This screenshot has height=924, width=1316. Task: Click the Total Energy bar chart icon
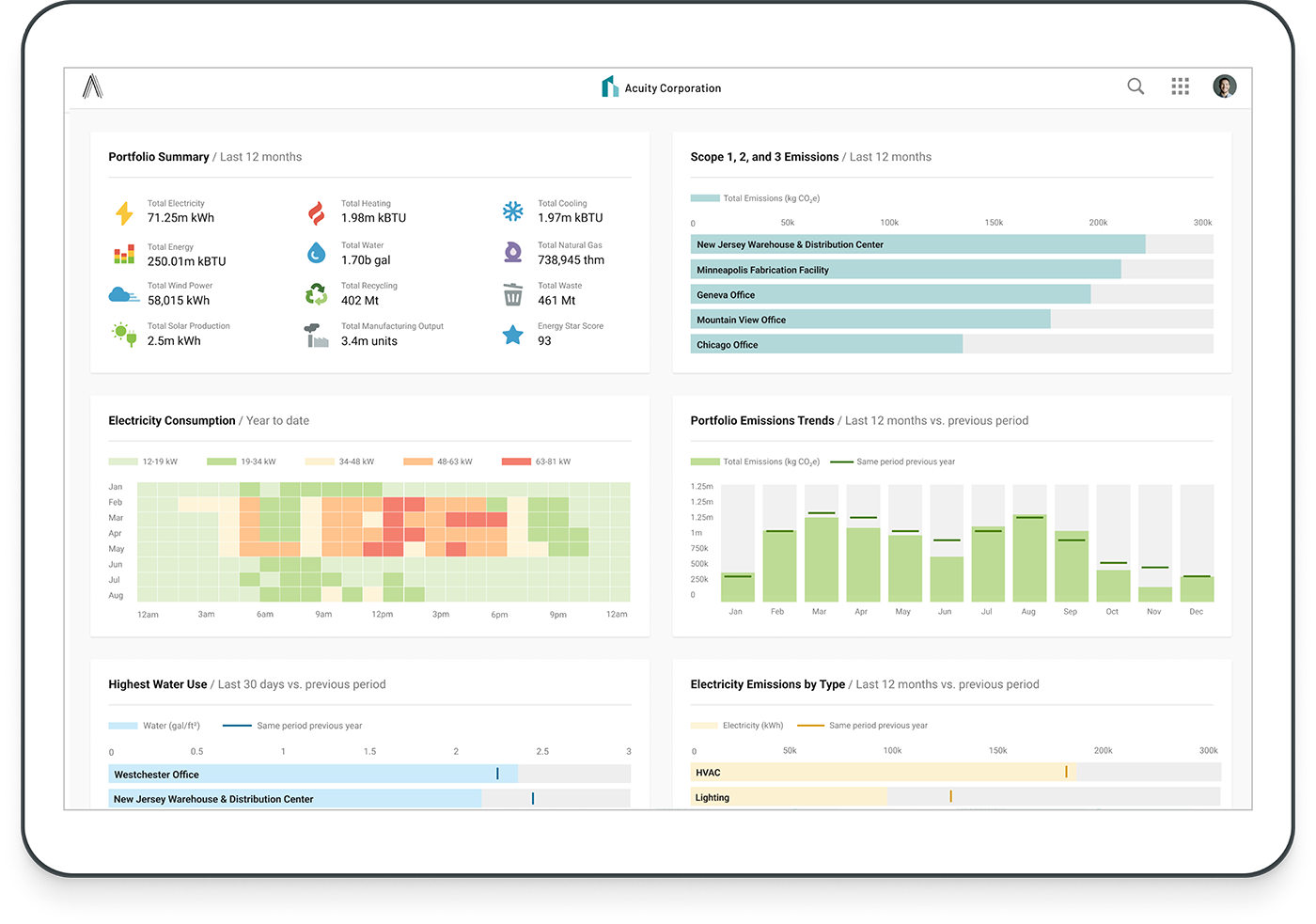tap(124, 255)
